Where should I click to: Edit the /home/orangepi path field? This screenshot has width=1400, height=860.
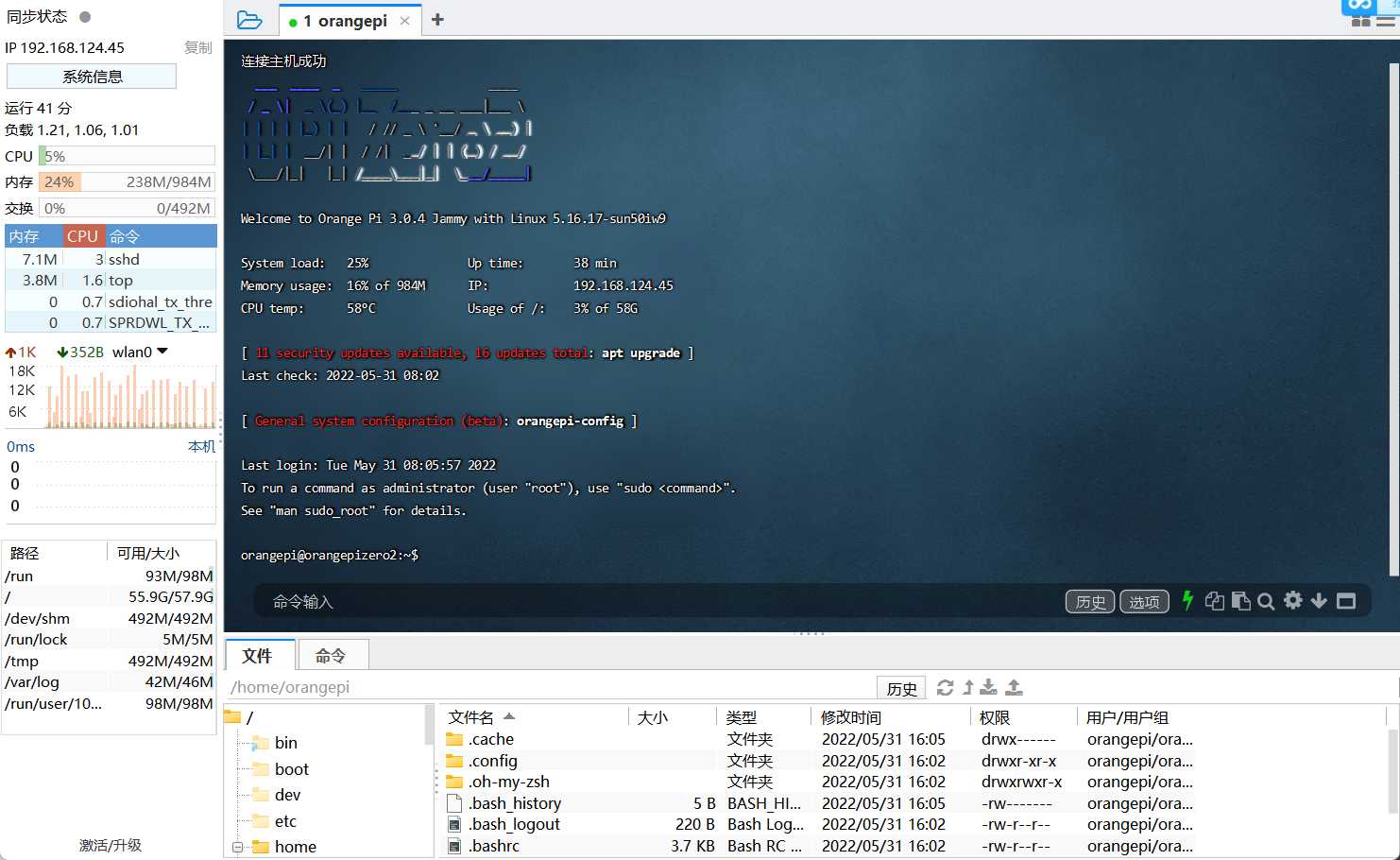coord(551,687)
